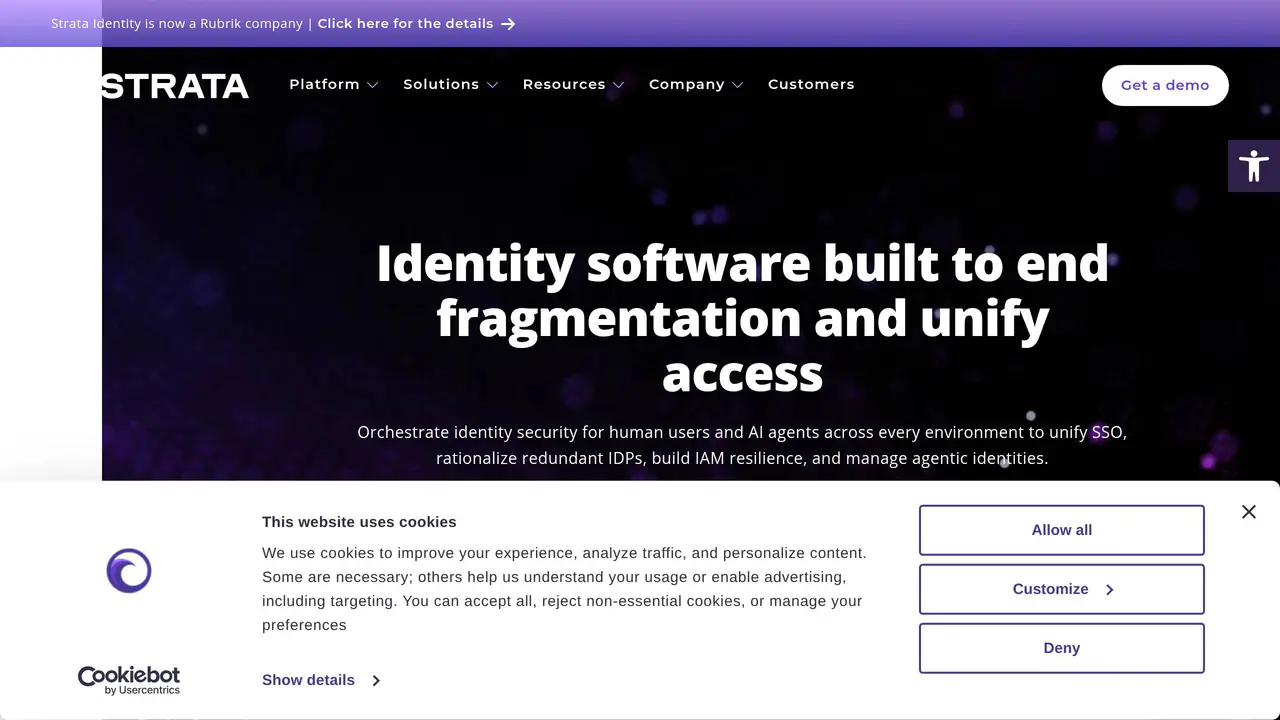Click the purple swirl cookie icon
Image resolution: width=1280 pixels, height=720 pixels.
point(129,571)
